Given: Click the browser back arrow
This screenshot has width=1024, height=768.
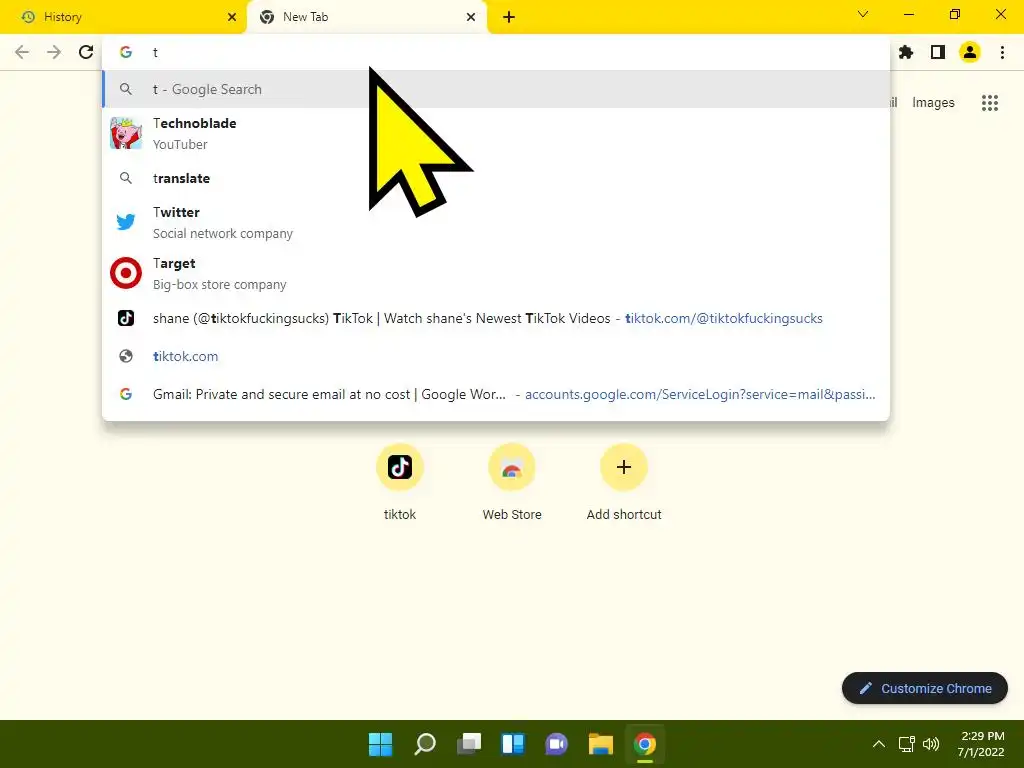Looking at the screenshot, I should [x=22, y=52].
